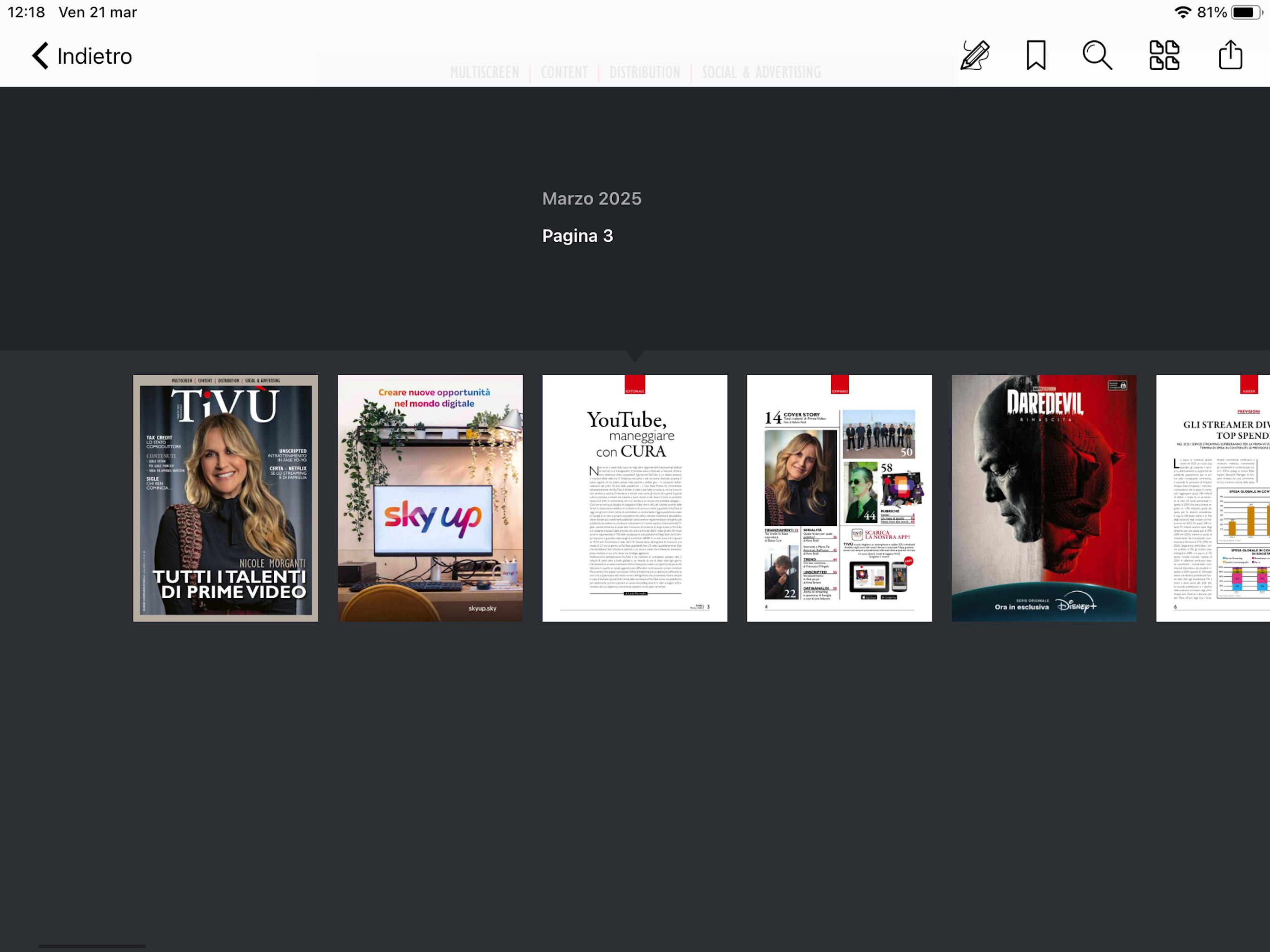Open the Gli Streamer page thumbnail
The image size is (1270, 952).
[x=1212, y=498]
